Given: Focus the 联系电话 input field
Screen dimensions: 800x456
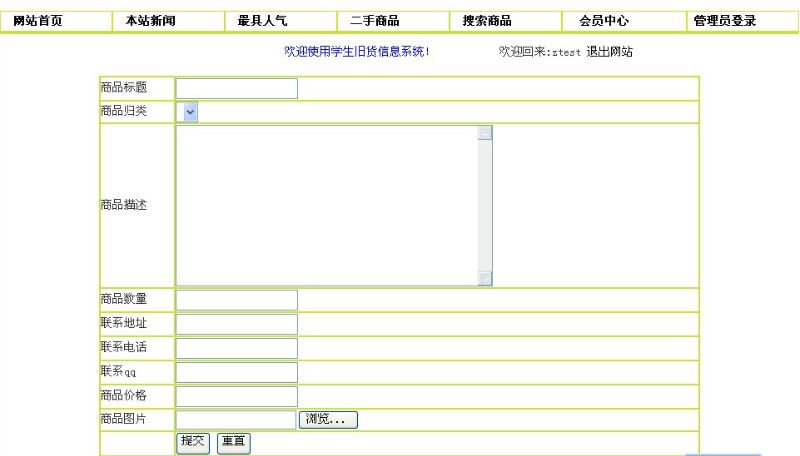Looking at the screenshot, I should 237,348.
